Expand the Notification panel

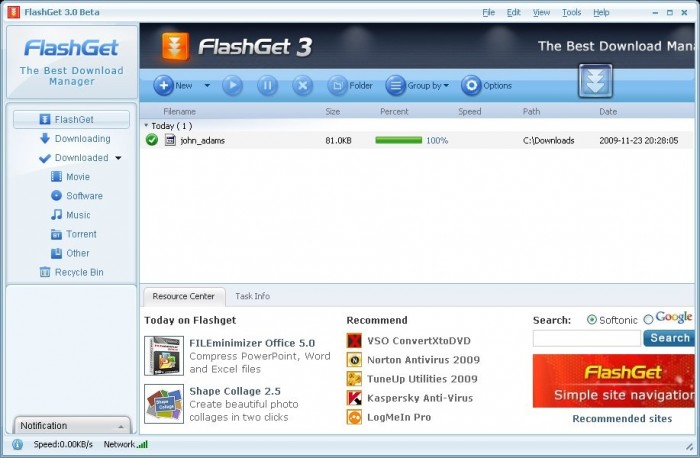(73, 425)
